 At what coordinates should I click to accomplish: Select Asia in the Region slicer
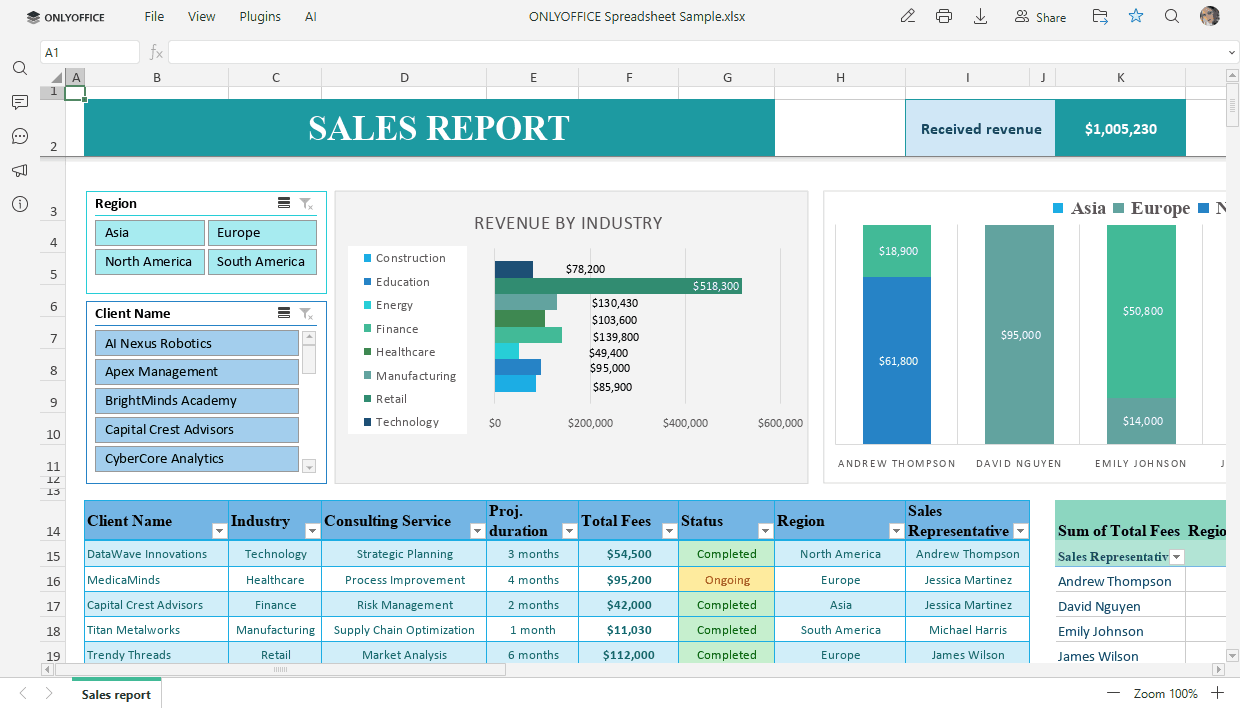149,232
